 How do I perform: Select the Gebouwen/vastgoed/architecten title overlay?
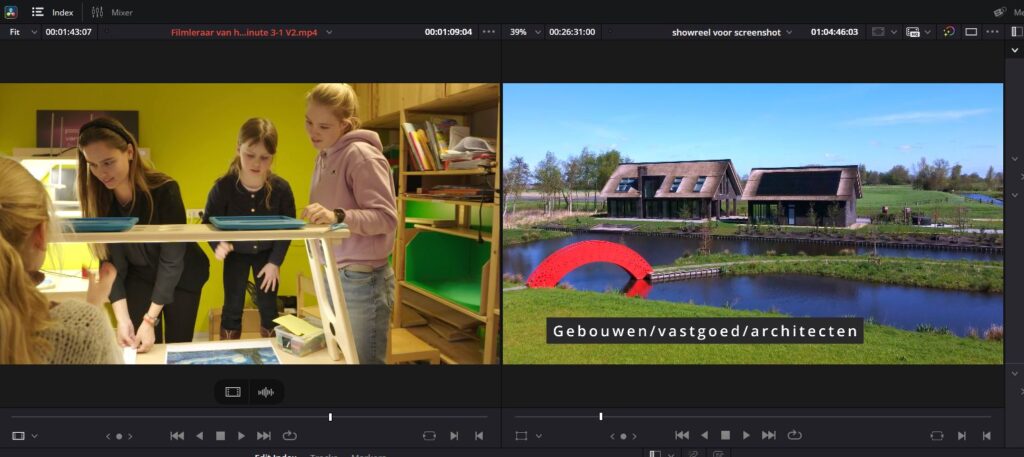(705, 330)
